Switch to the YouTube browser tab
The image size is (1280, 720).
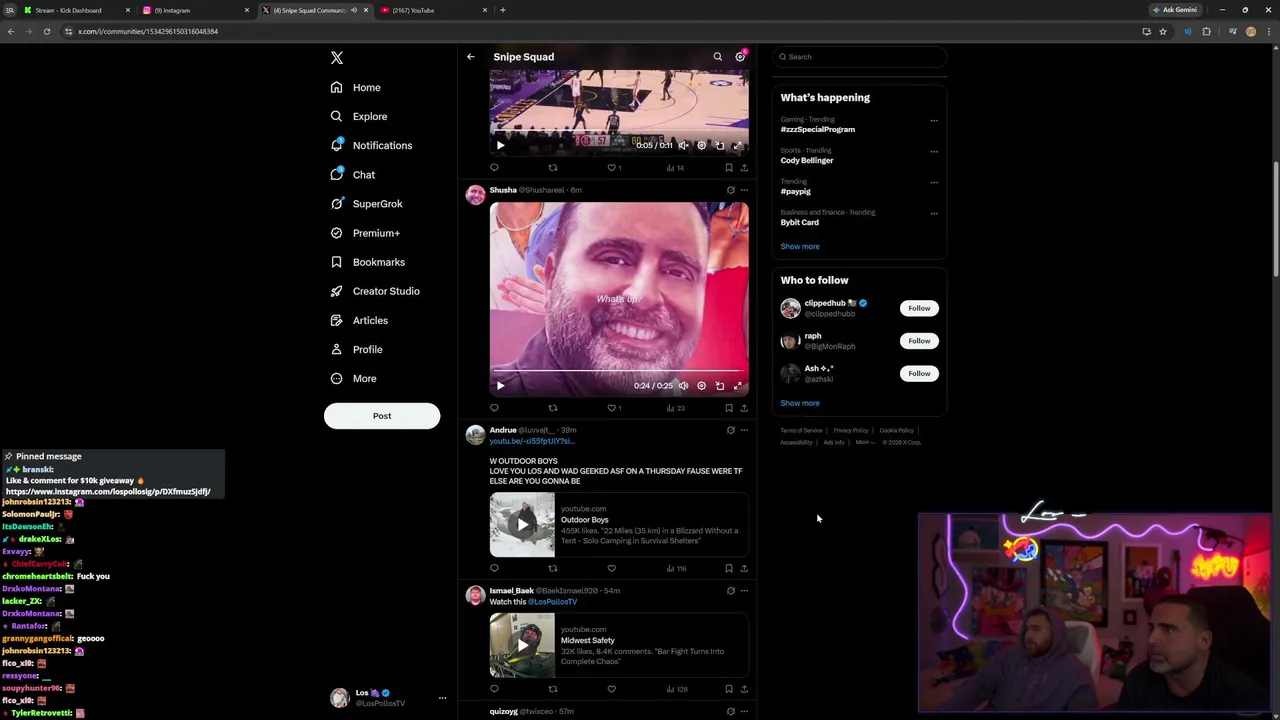[433, 10]
